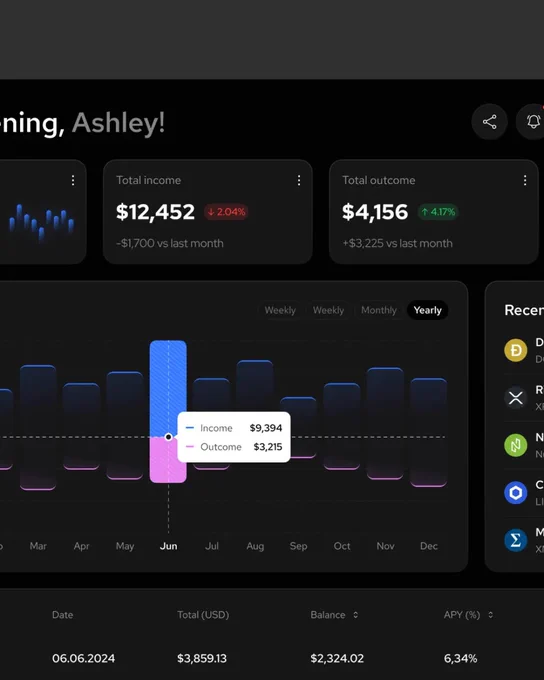Image resolution: width=544 pixels, height=680 pixels.
Task: Select the Nov income bar
Action: (385, 402)
